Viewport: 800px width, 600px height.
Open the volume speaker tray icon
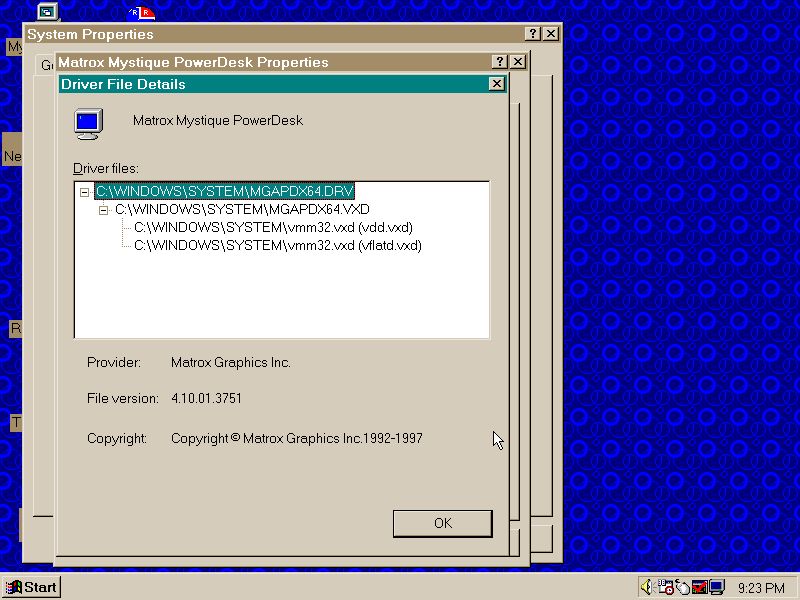646,587
